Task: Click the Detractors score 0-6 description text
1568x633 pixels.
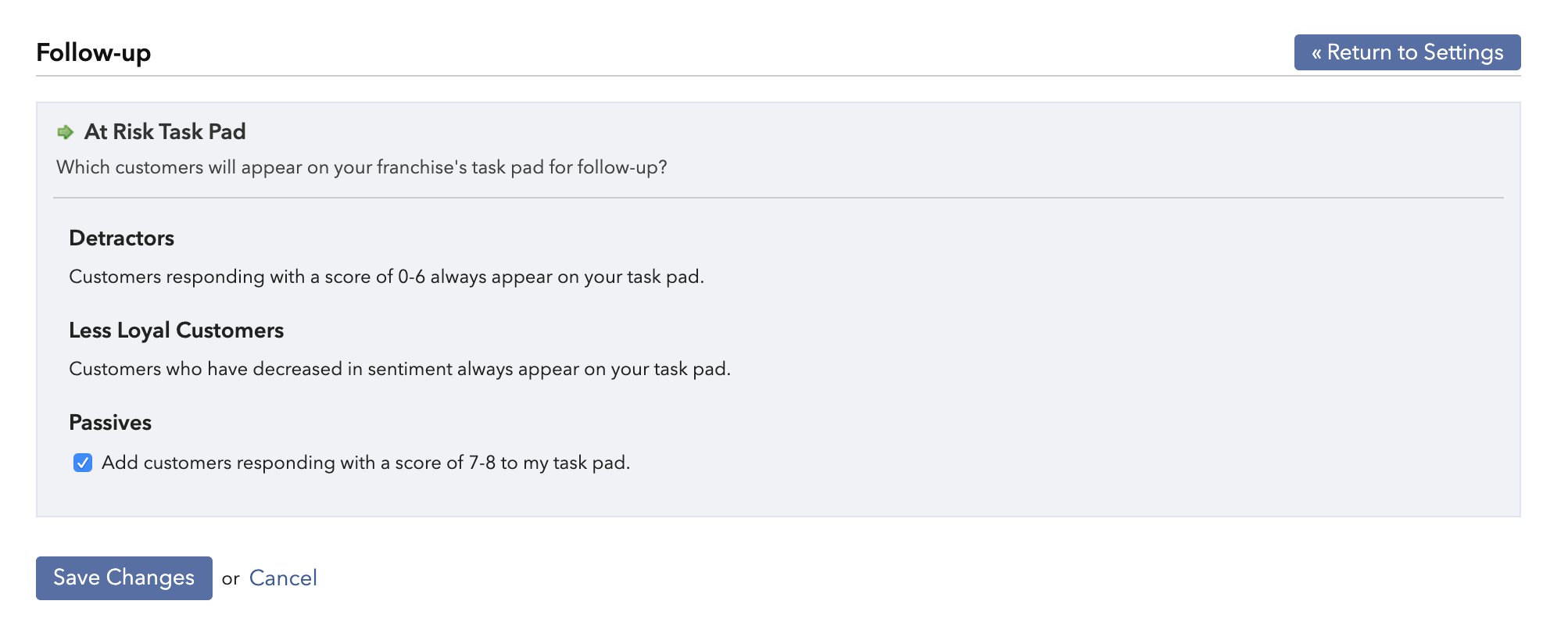Action: pos(387,277)
